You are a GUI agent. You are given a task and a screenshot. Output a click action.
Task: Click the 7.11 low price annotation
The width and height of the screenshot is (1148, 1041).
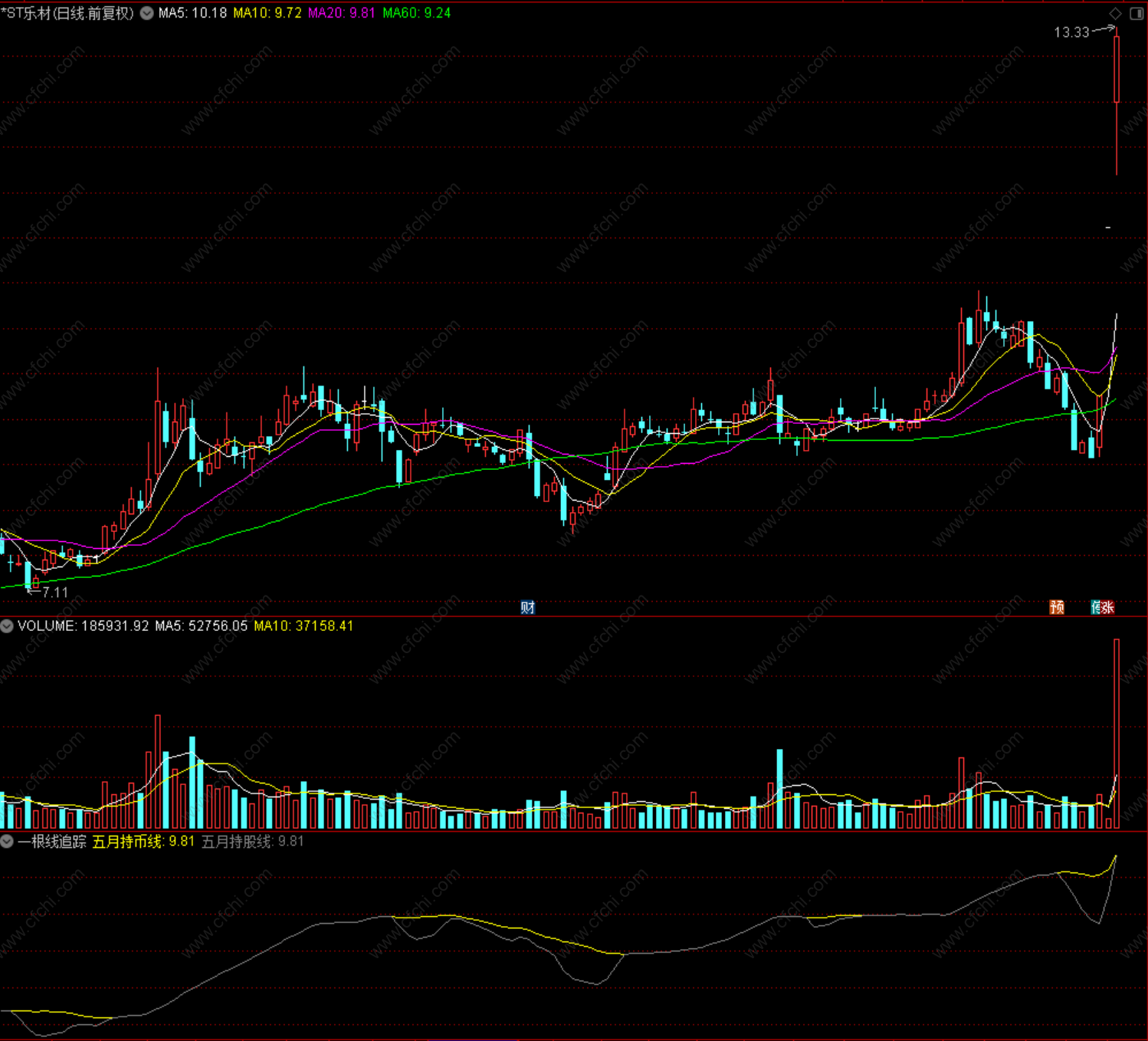tap(55, 593)
